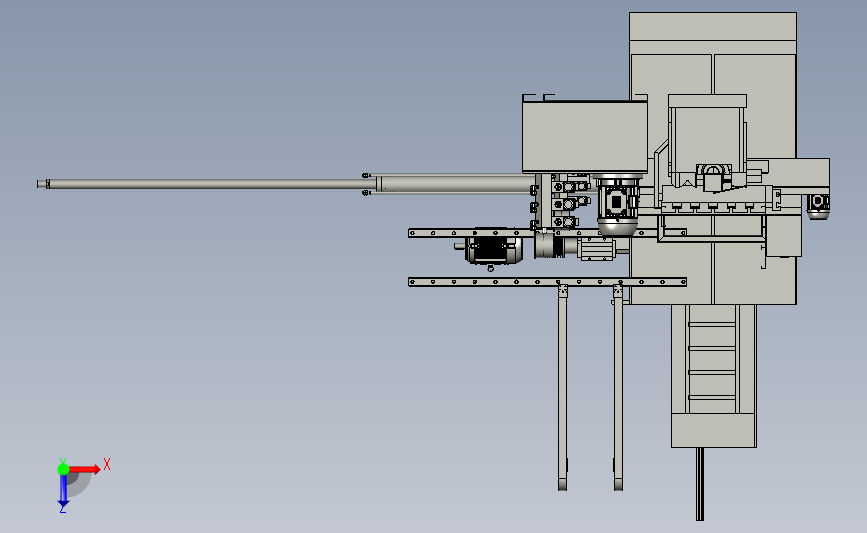Screen dimensions: 867x533
Task: Click the blue Z axis arrow of the triad
Action: click(x=63, y=489)
